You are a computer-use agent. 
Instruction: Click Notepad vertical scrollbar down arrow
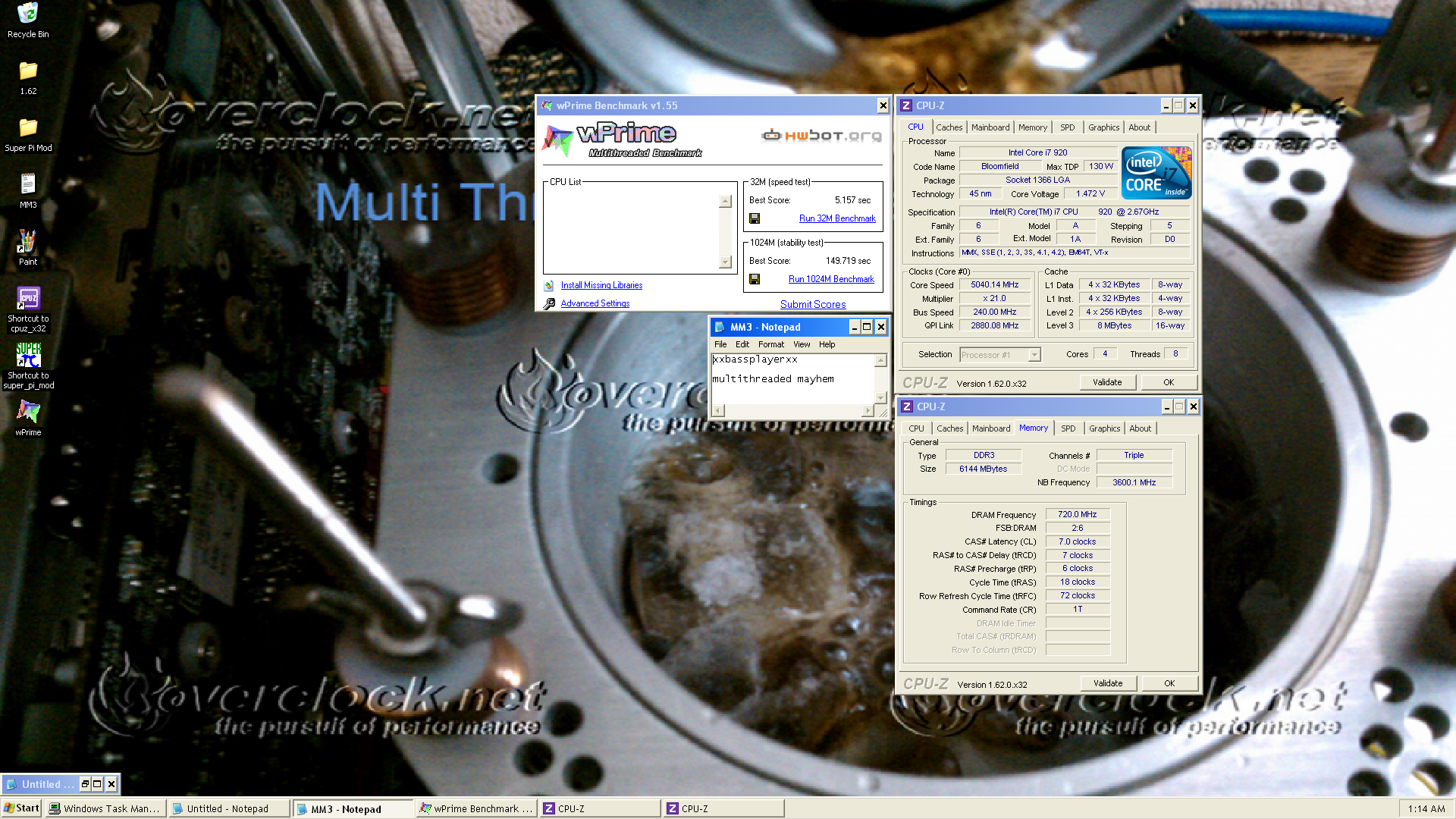(x=880, y=397)
